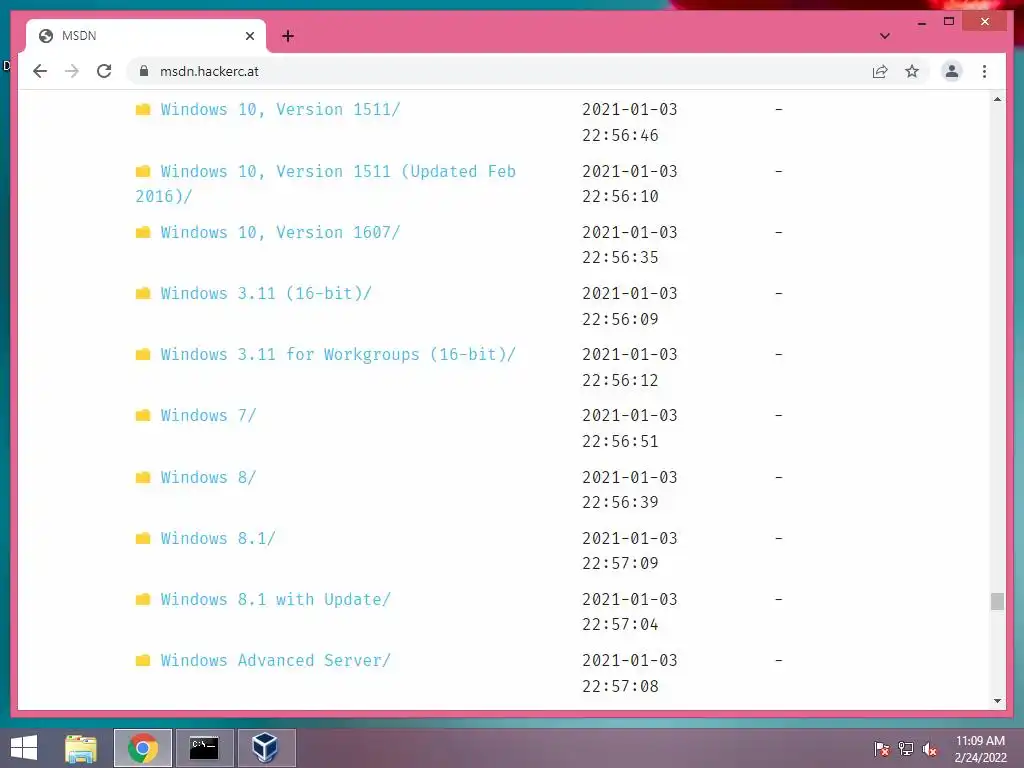The height and width of the screenshot is (768, 1024).
Task: Minimize the Chrome window
Action: pyautogui.click(x=921, y=22)
